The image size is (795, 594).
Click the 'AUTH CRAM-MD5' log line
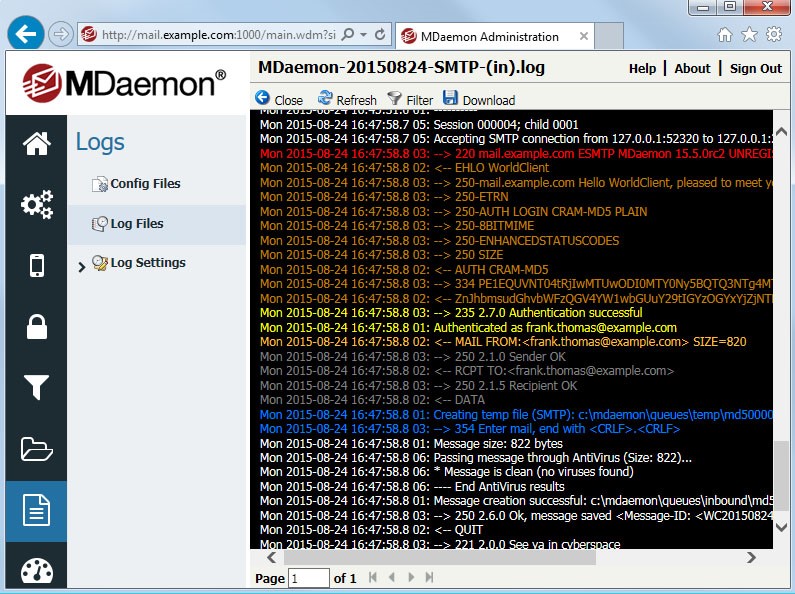pos(404,269)
